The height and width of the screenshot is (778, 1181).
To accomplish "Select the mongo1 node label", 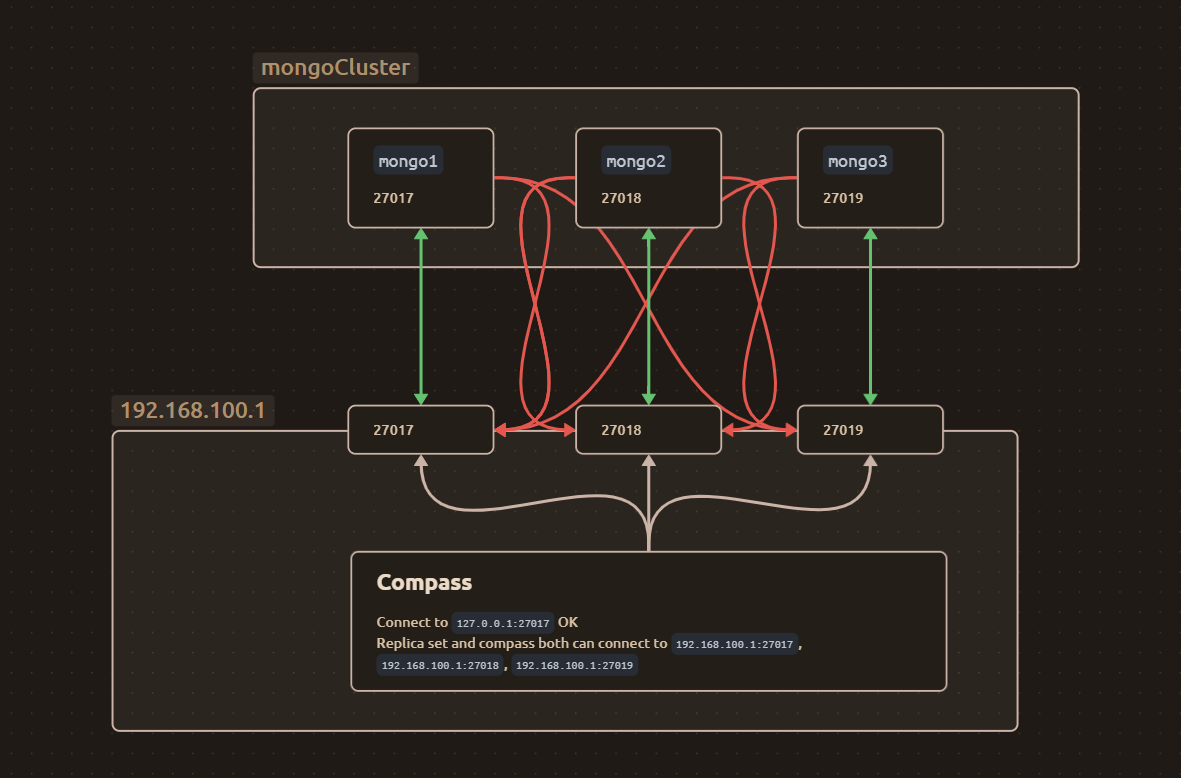I will click(407, 161).
